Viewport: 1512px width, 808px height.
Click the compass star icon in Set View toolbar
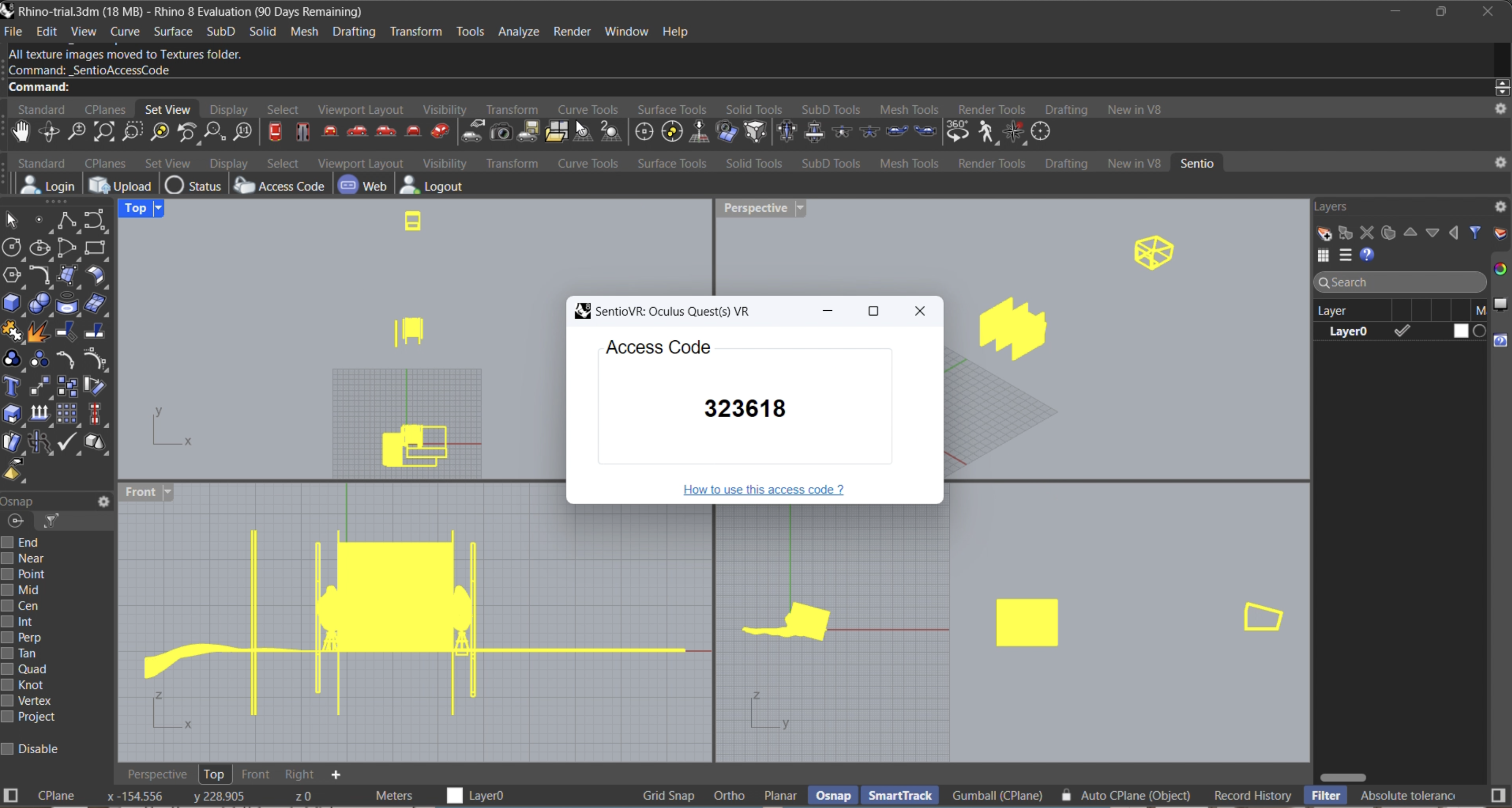[x=1013, y=132]
